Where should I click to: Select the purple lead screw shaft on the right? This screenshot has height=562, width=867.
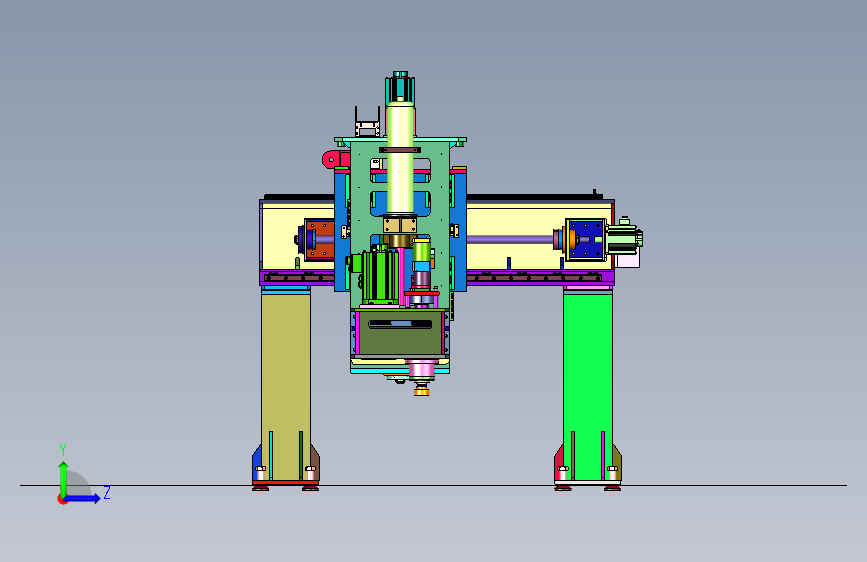510,239
